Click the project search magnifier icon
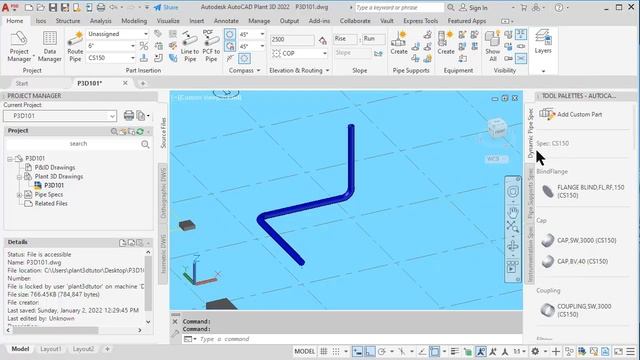The height and width of the screenshot is (360, 640). point(145,144)
